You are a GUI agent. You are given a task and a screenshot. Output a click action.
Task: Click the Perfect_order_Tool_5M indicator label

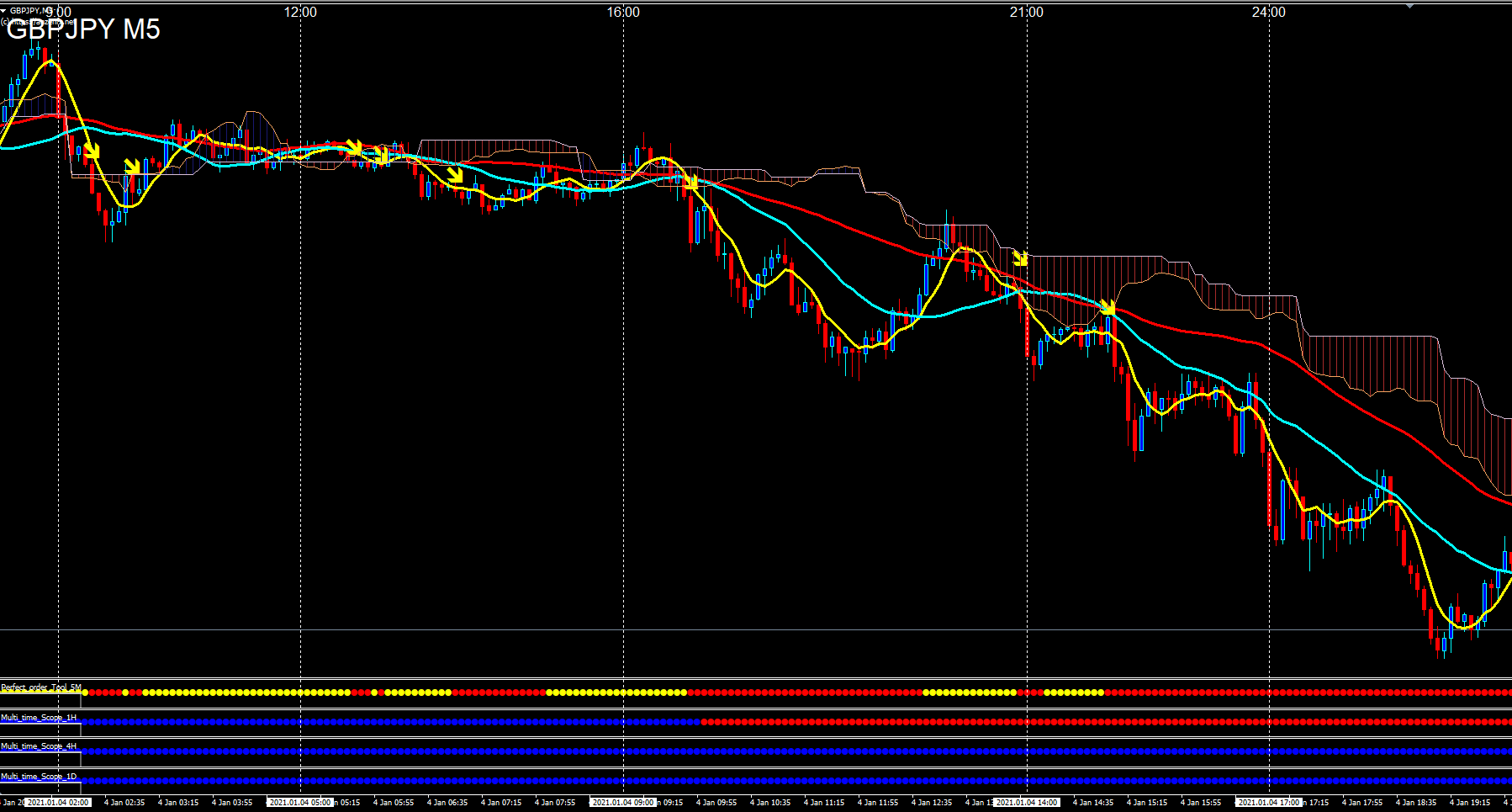point(41,687)
